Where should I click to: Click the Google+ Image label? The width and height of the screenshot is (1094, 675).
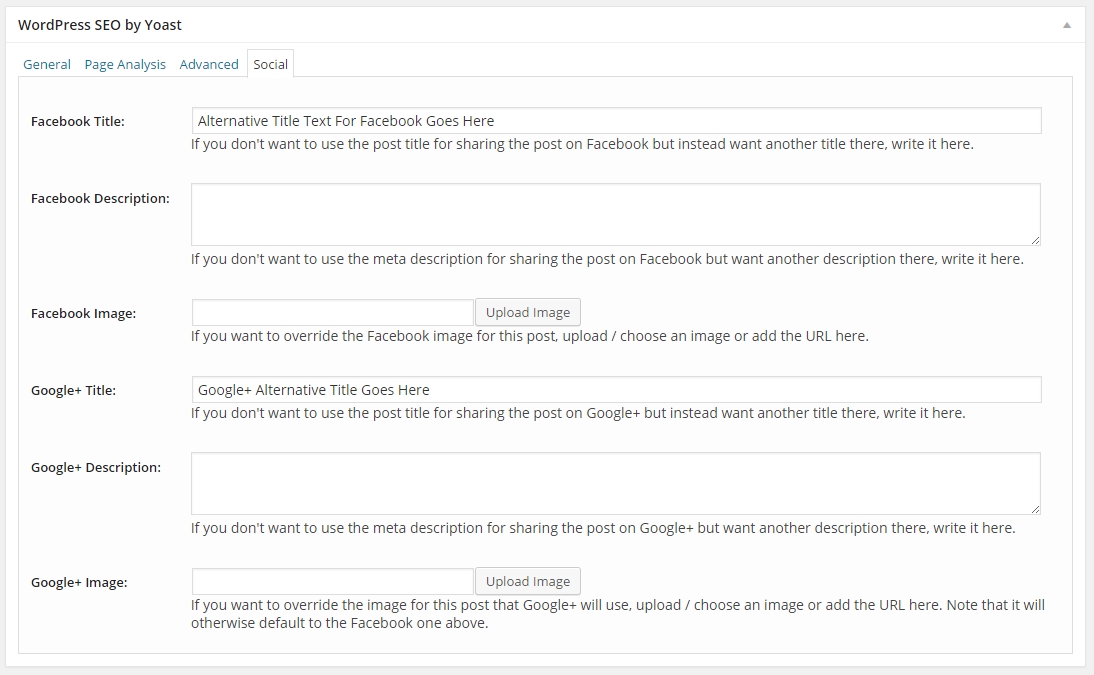[x=79, y=582]
